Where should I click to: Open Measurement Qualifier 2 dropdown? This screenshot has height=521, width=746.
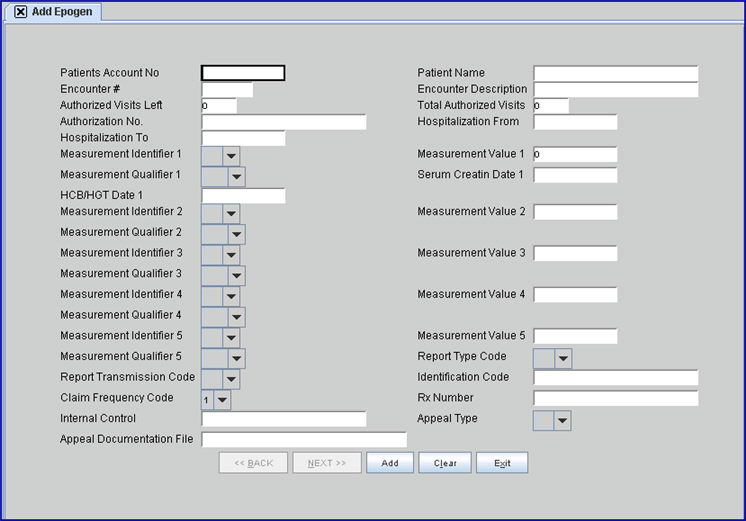[x=223, y=234]
